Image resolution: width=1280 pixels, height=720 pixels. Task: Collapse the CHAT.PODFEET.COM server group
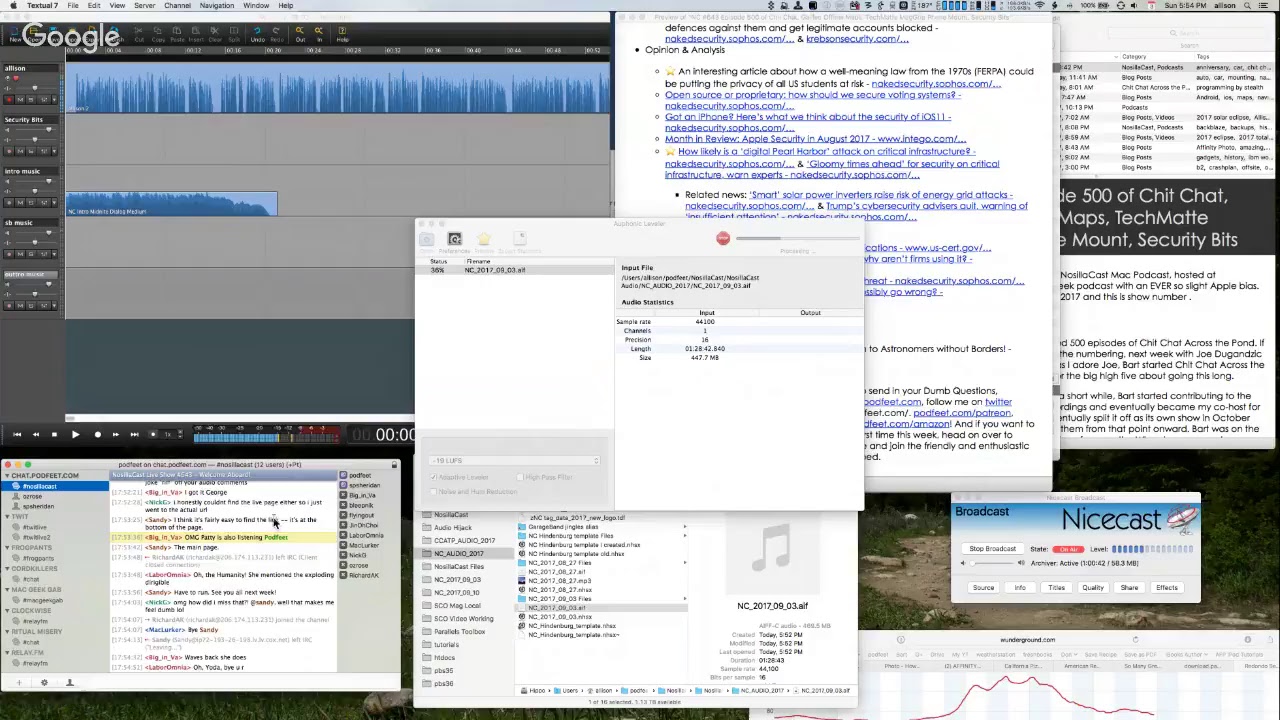(6, 476)
